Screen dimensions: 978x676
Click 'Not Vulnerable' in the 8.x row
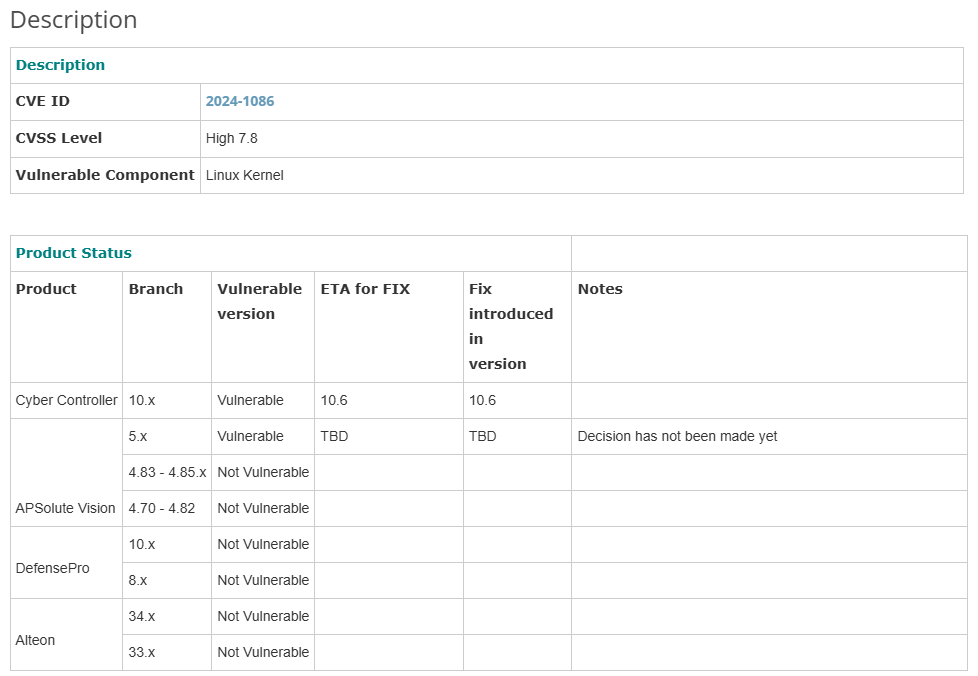263,581
